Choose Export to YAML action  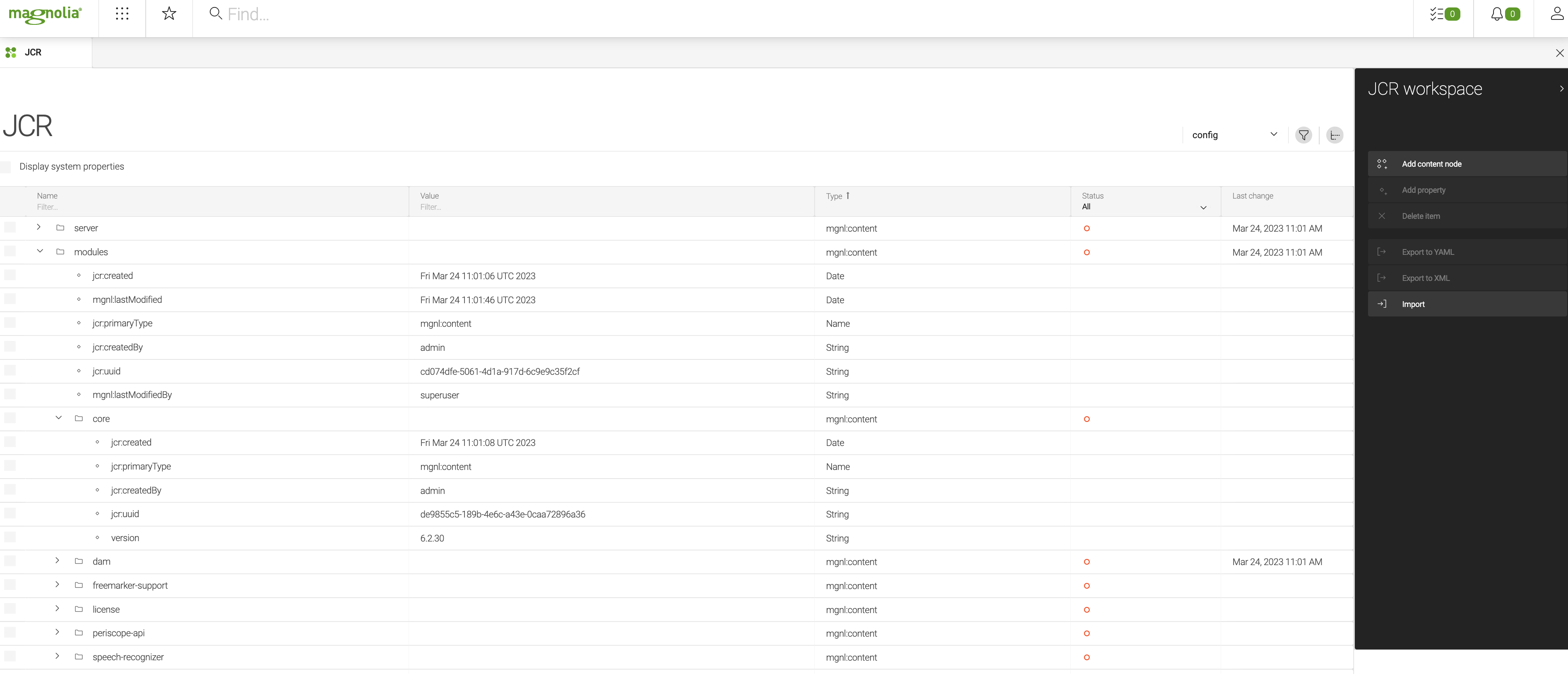1467,252
